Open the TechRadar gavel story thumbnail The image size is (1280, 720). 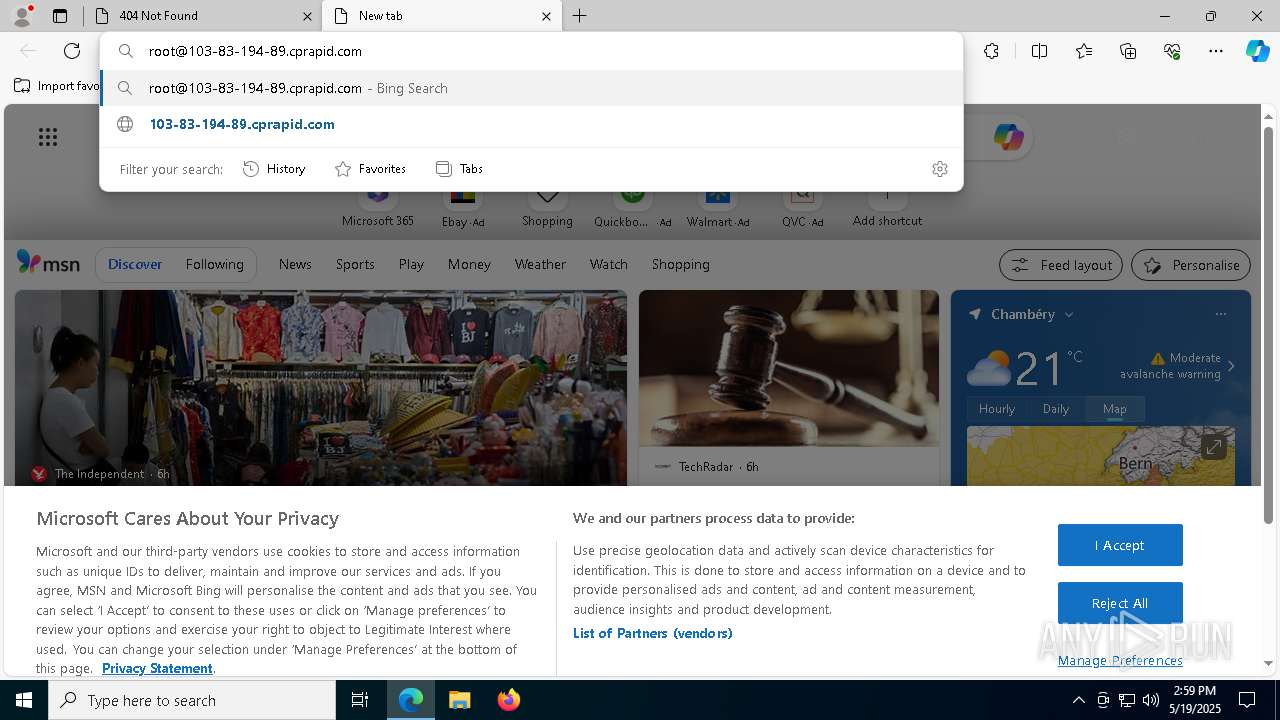tap(789, 368)
